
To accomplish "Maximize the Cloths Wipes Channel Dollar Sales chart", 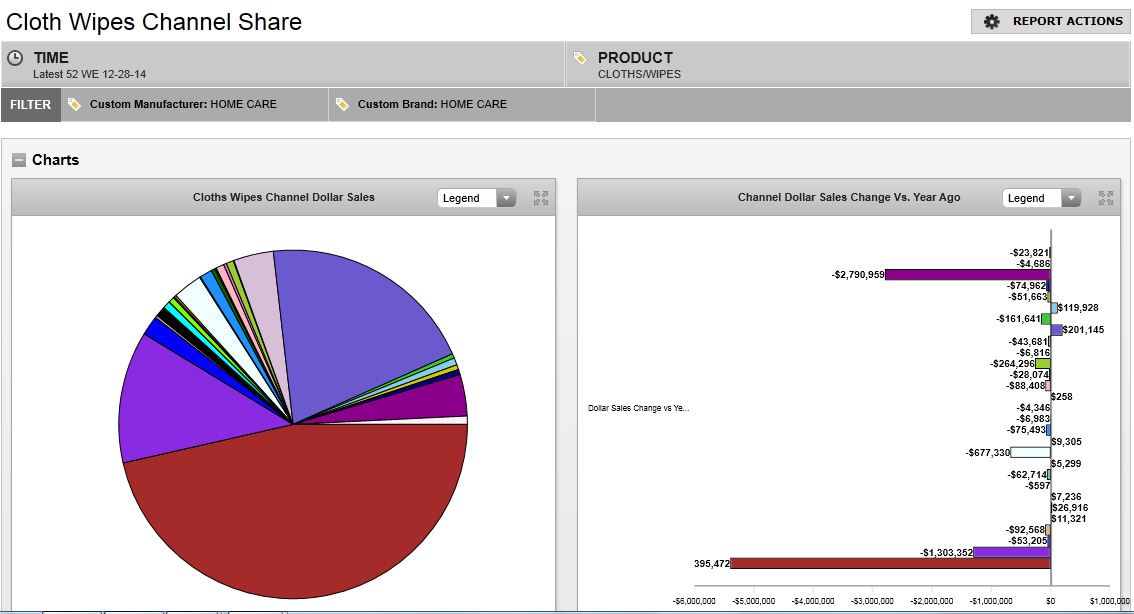I will coord(541,198).
